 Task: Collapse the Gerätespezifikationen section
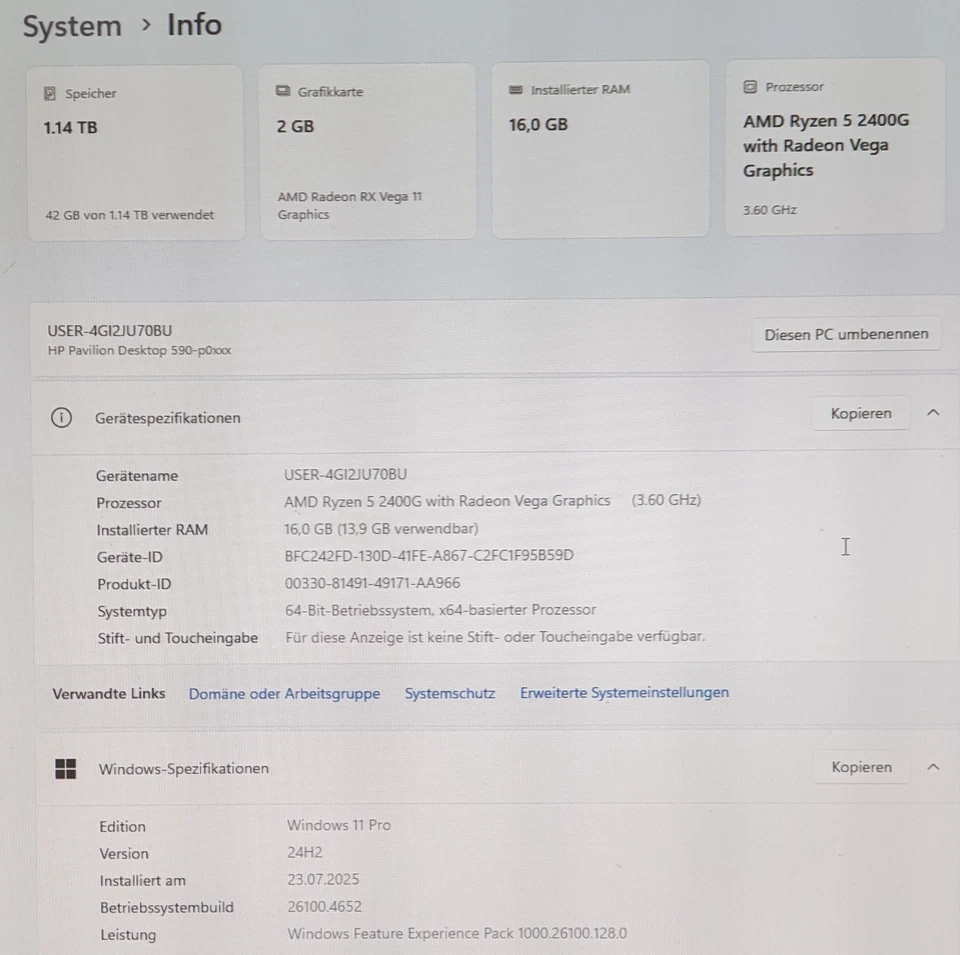pyautogui.click(x=933, y=412)
